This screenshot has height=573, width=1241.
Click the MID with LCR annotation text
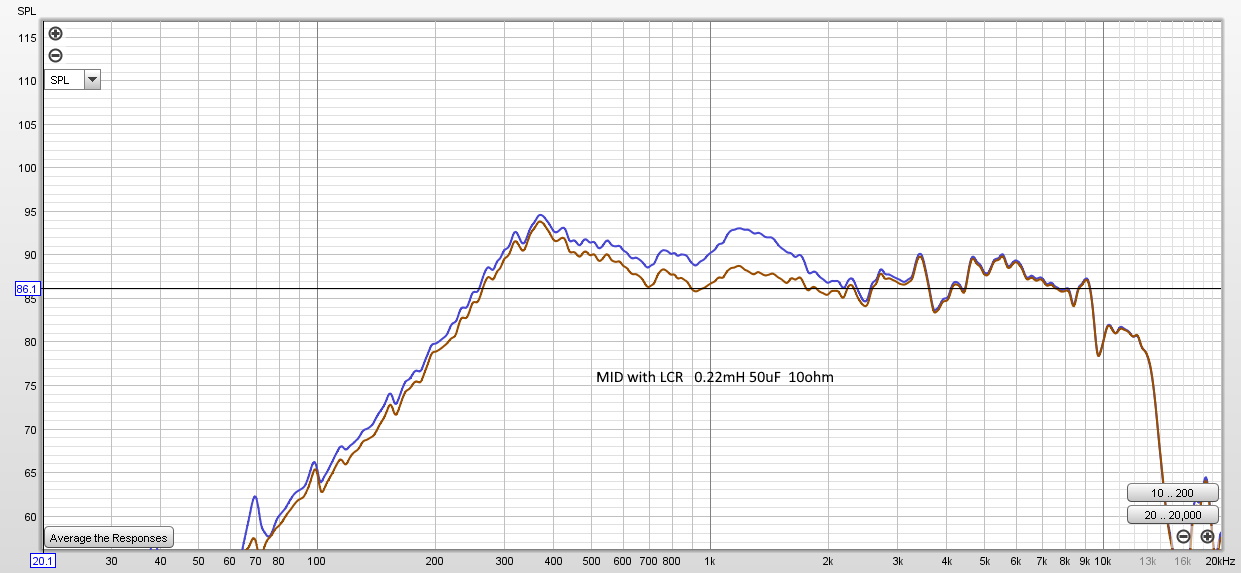pyautogui.click(x=714, y=377)
